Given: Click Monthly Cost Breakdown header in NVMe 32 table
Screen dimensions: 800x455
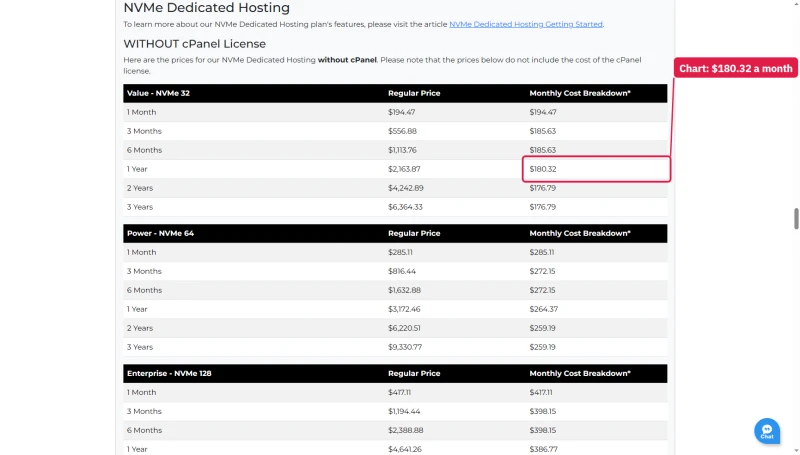Looking at the screenshot, I should coord(580,93).
